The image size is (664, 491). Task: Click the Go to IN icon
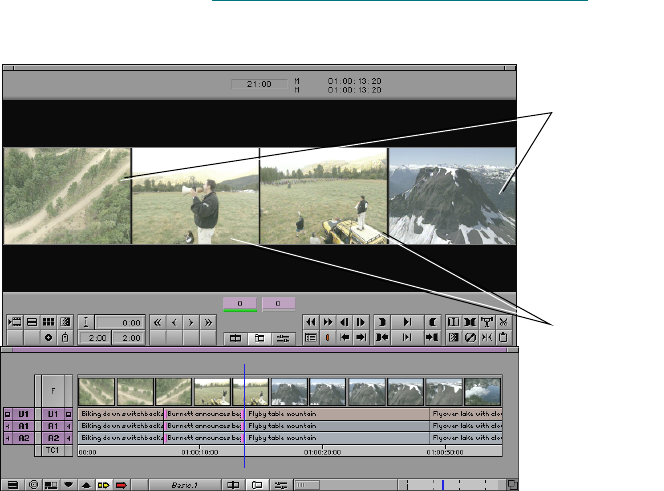382,338
